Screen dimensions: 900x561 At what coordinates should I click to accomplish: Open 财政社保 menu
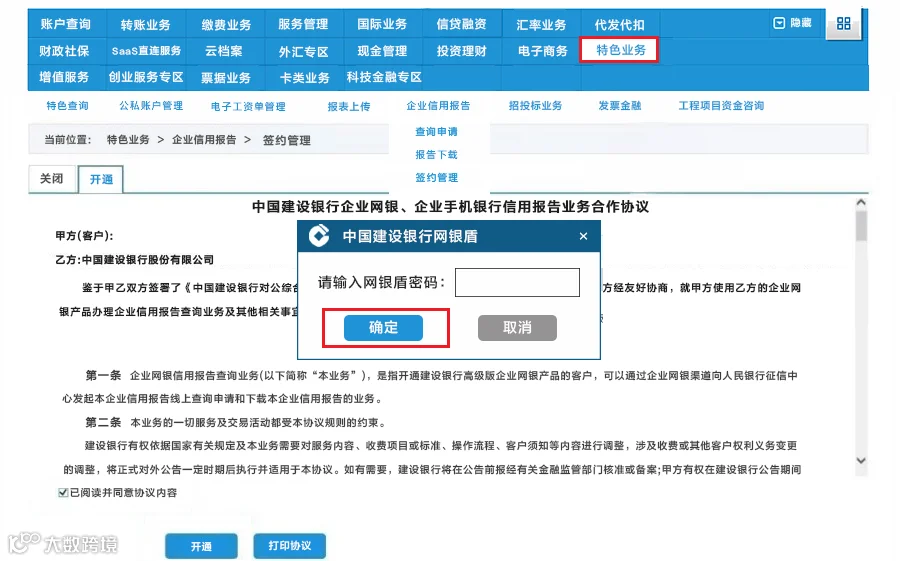pos(64,51)
